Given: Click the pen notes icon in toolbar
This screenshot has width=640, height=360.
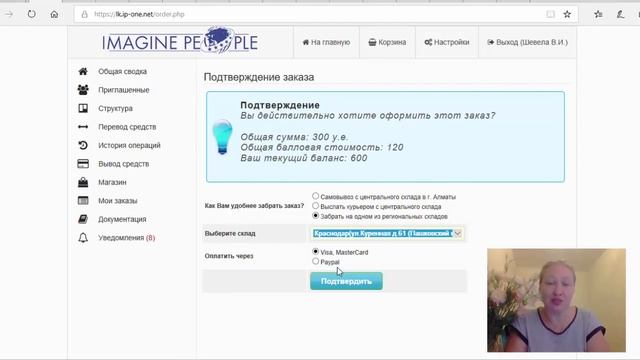Looking at the screenshot, I should pos(620,14).
